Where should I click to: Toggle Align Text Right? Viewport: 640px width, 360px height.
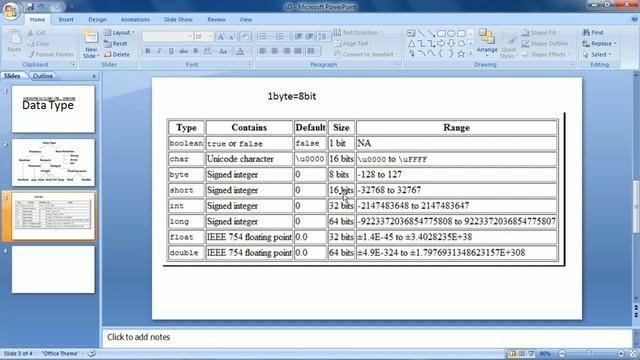click(x=287, y=51)
